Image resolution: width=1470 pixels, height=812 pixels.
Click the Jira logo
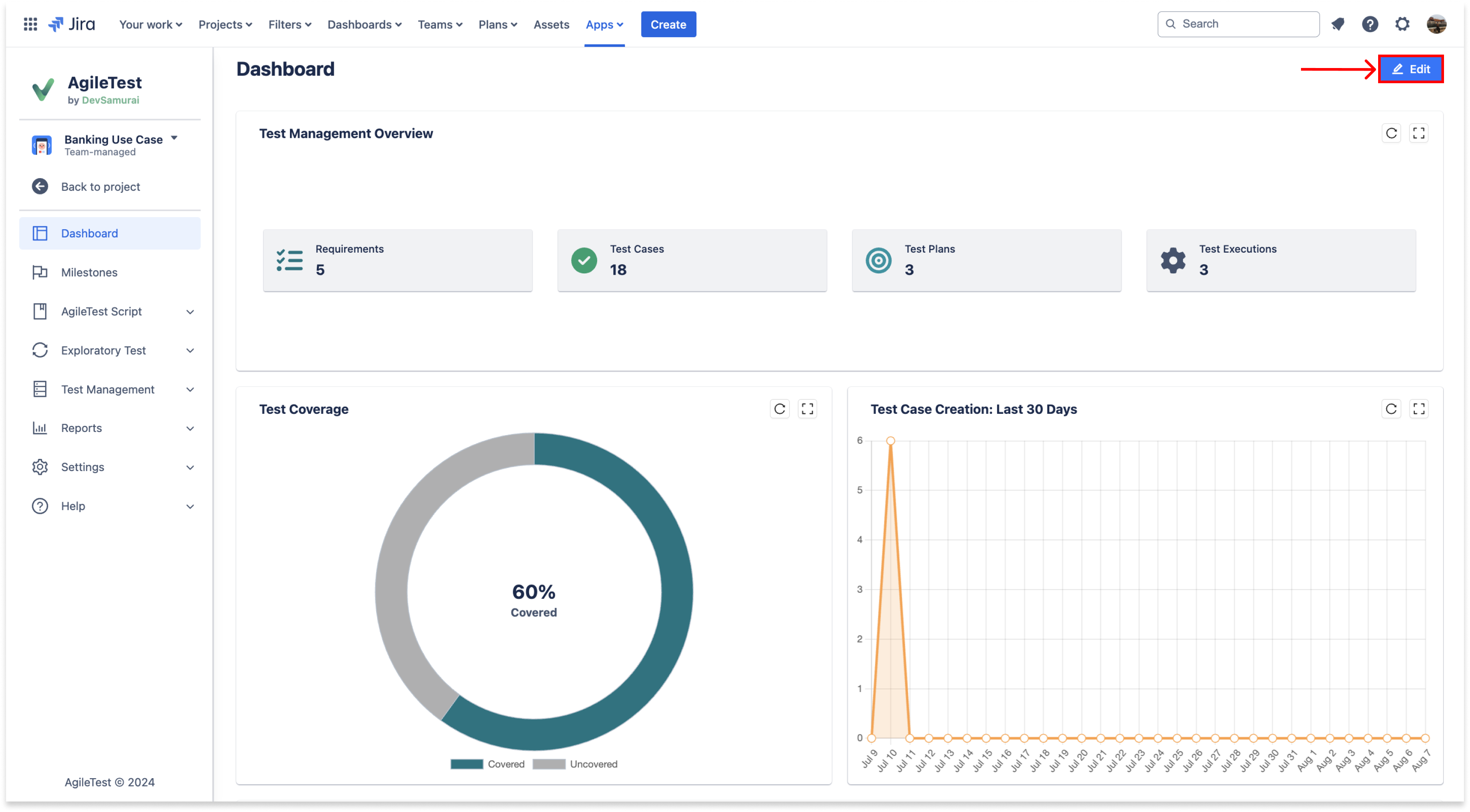(x=72, y=24)
